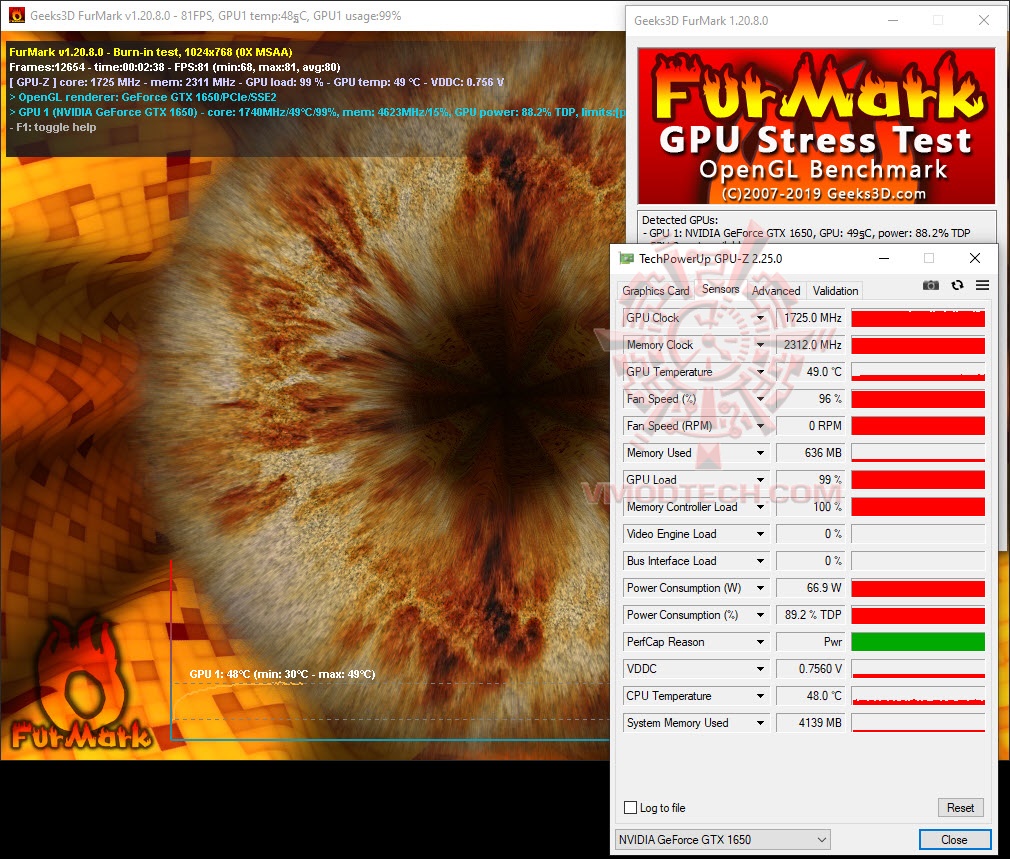Open the Bus Interface Load dropdown
The height and width of the screenshot is (859, 1010).
pyautogui.click(x=760, y=562)
